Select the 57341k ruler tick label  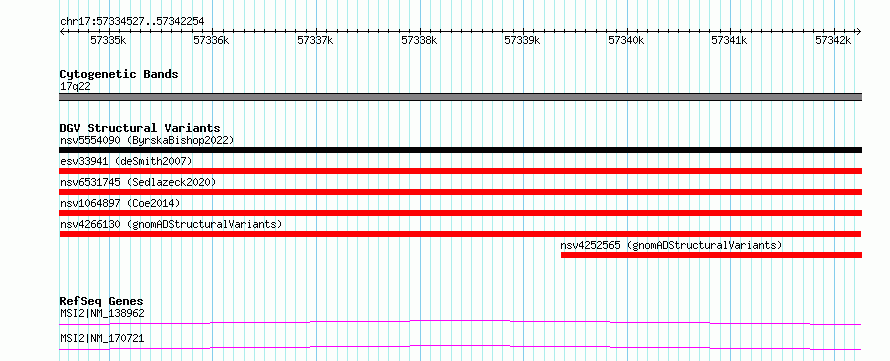[x=729, y=40]
